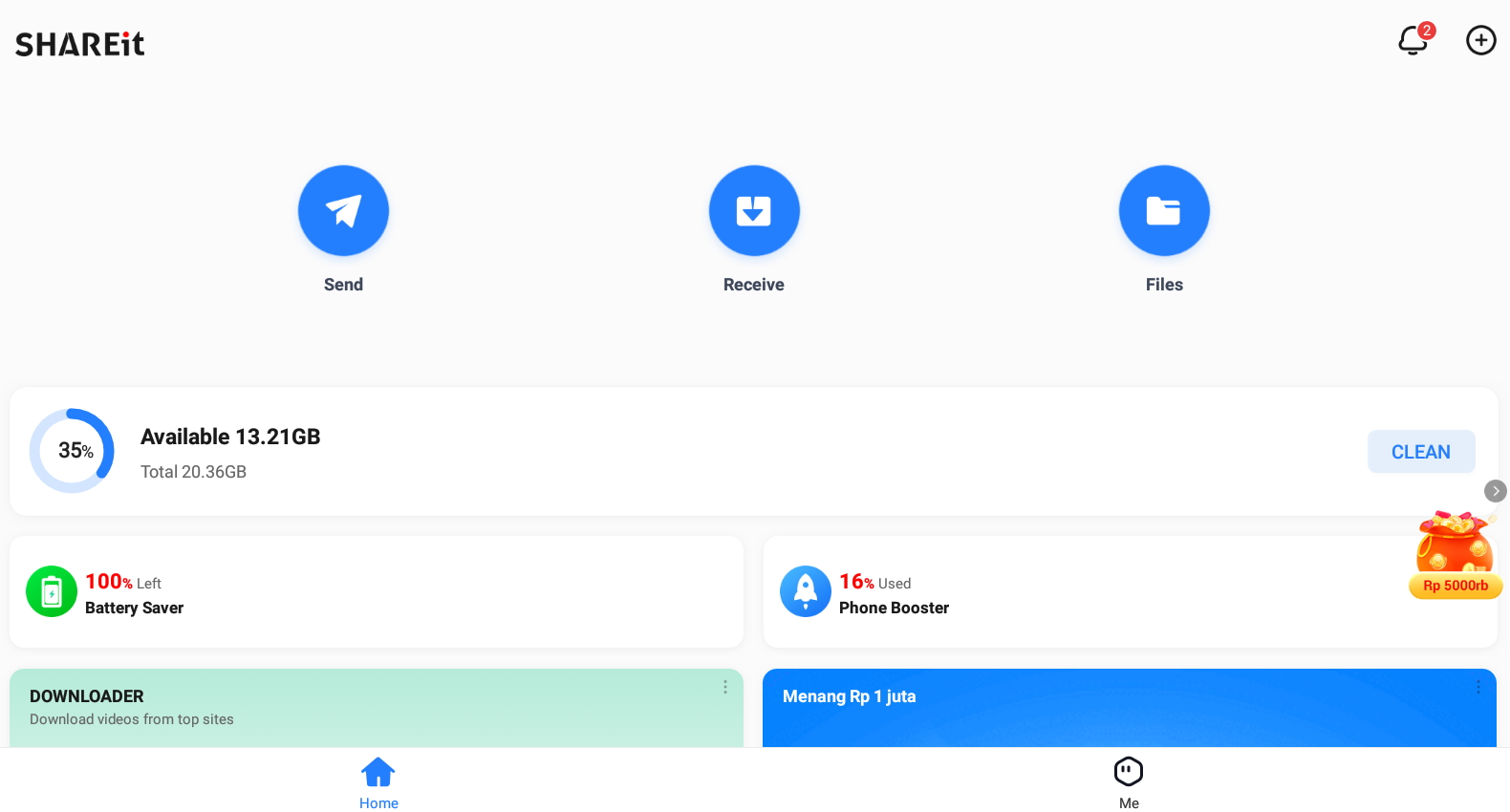Switch to the Home tab
This screenshot has height=812, width=1510.
pos(378,783)
